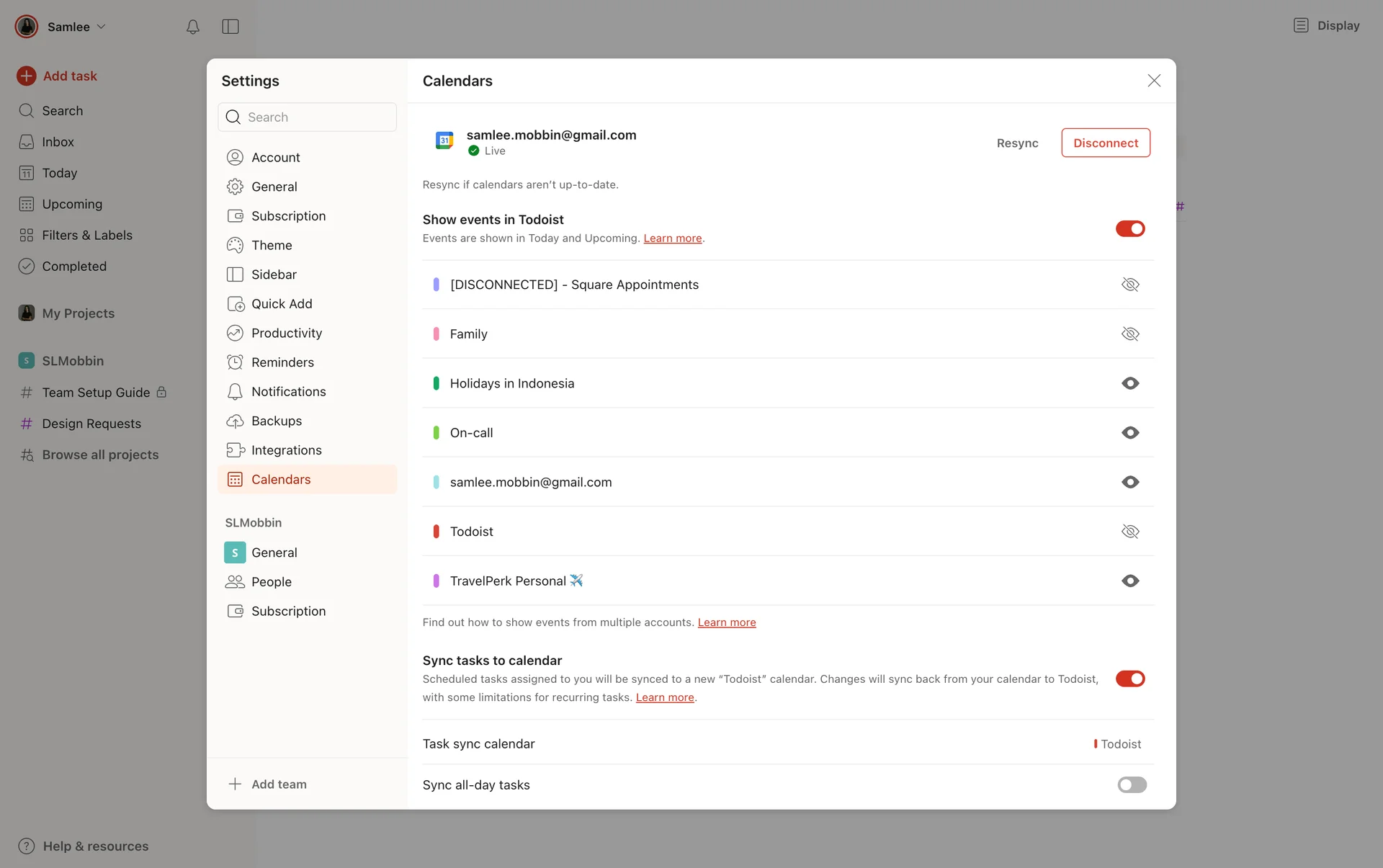Open the Display options icon

tap(1300, 25)
